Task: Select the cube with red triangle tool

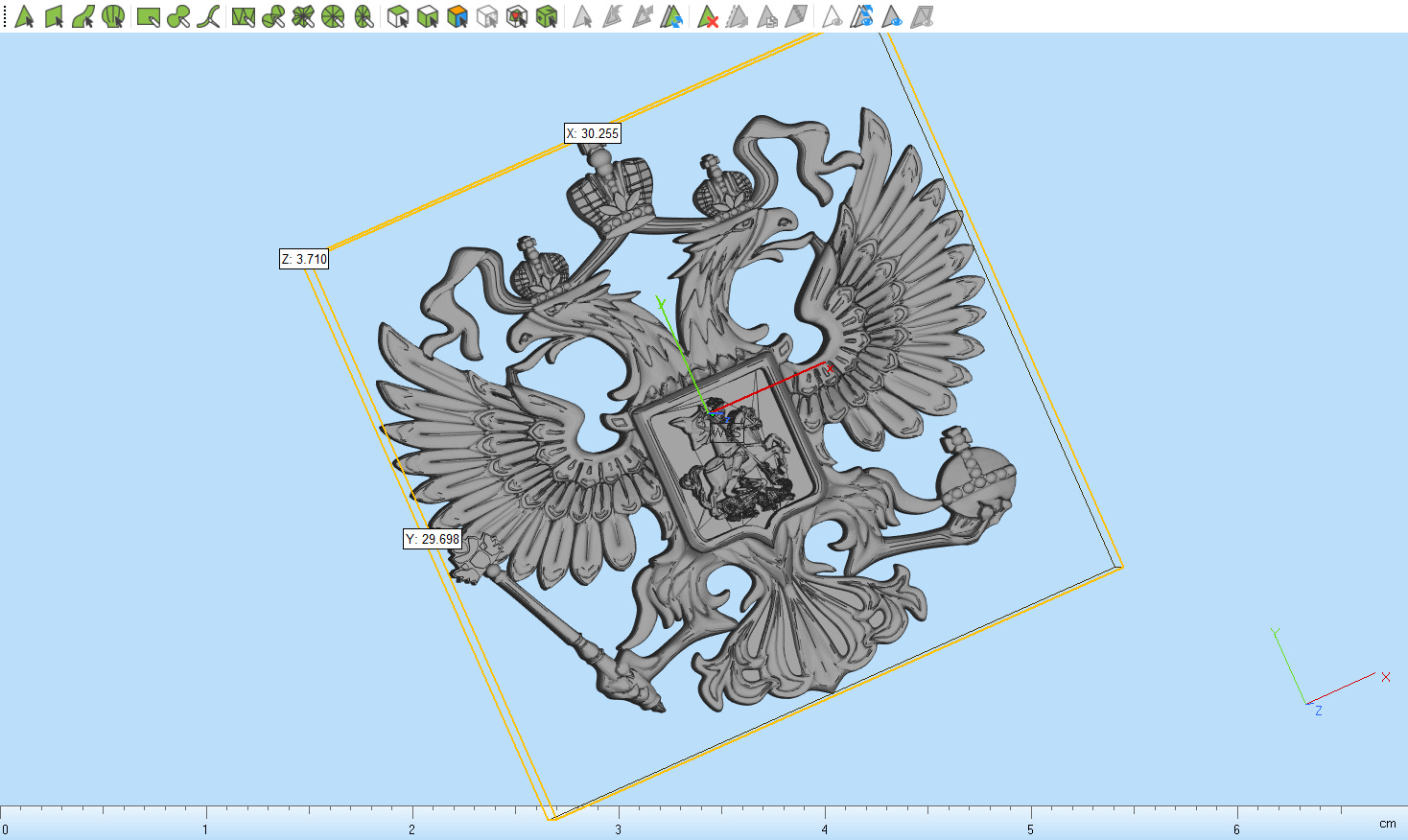Action: (x=517, y=16)
